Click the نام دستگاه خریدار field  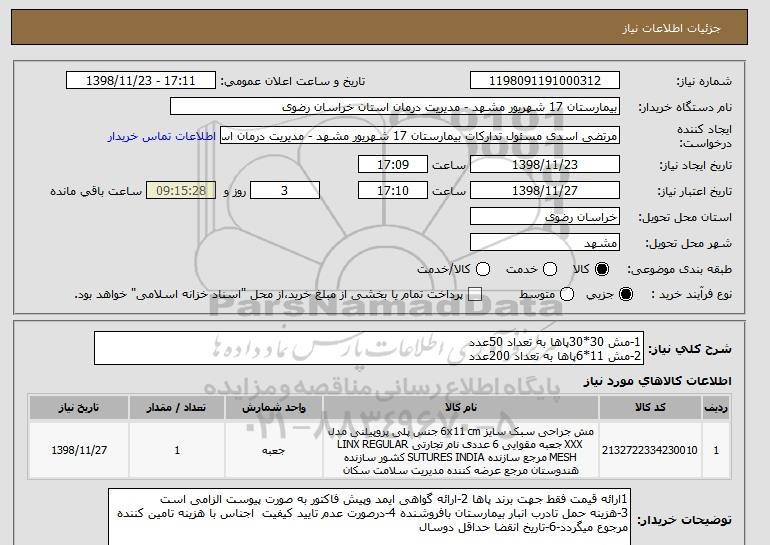[395, 107]
